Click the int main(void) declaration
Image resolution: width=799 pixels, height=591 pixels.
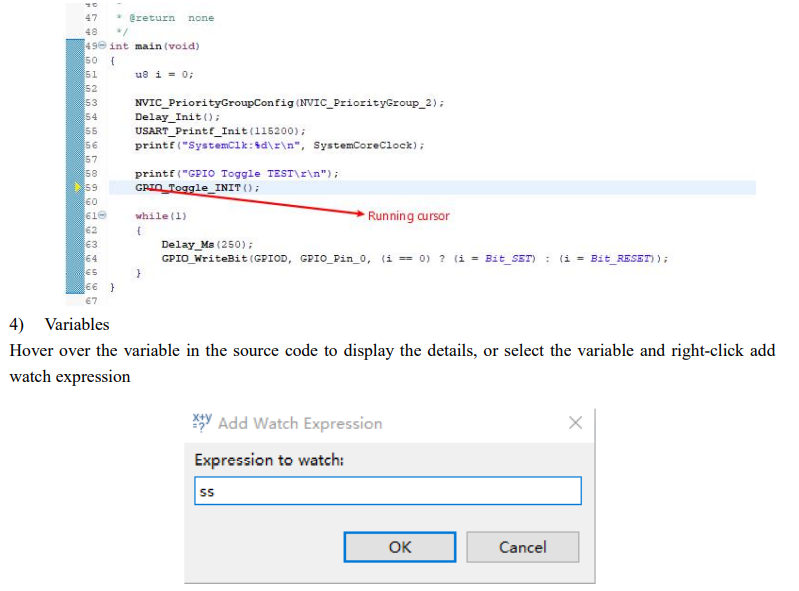(x=154, y=46)
